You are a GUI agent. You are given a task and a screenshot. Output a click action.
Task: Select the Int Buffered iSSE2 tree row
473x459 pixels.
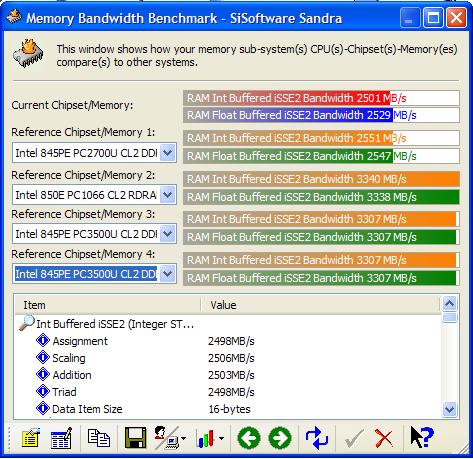pos(115,324)
